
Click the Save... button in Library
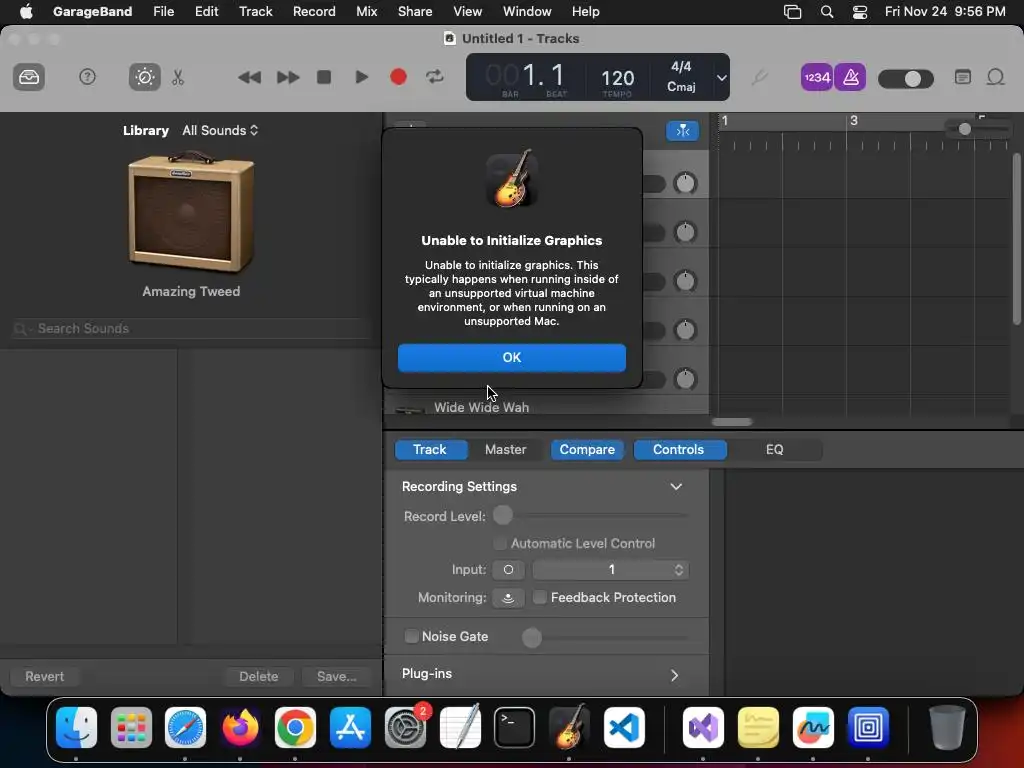(x=337, y=677)
